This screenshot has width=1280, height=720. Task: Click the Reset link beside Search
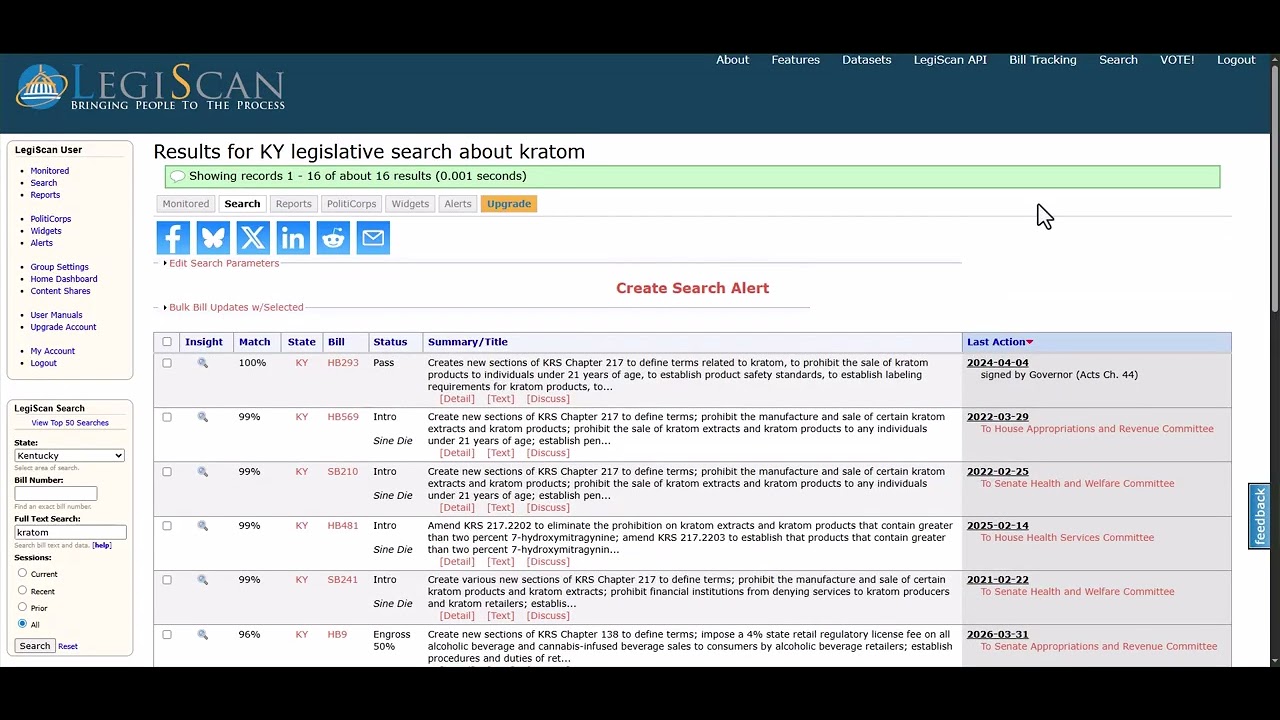[x=68, y=647]
